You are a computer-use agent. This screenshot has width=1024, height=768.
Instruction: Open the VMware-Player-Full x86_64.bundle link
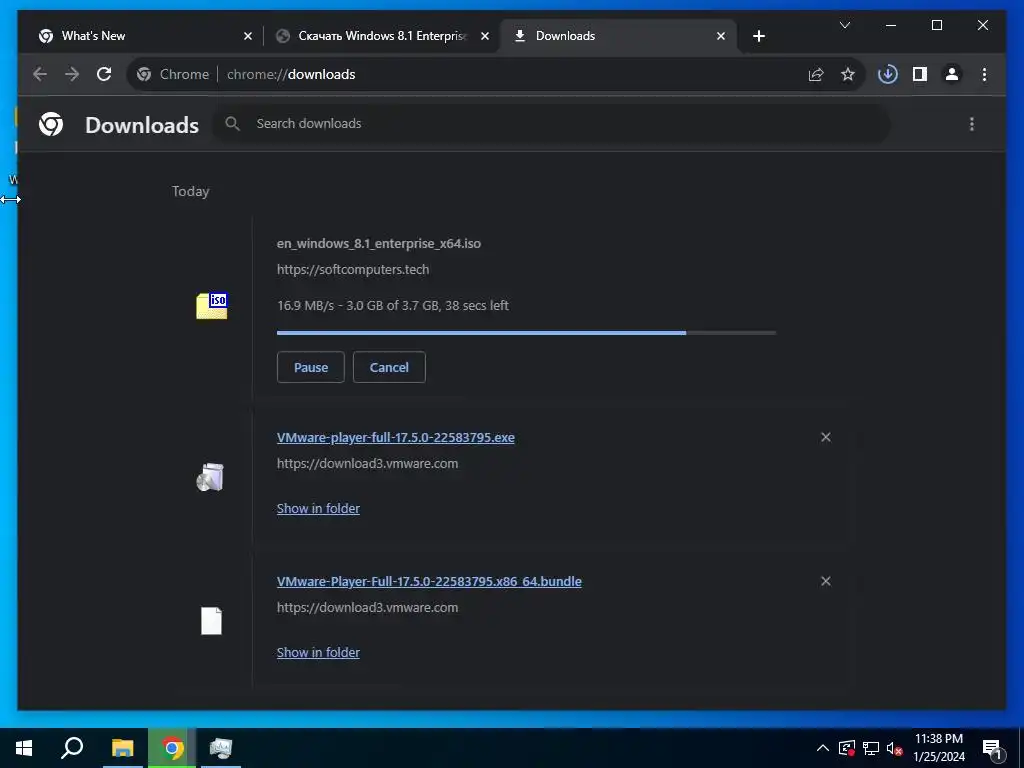tap(429, 581)
